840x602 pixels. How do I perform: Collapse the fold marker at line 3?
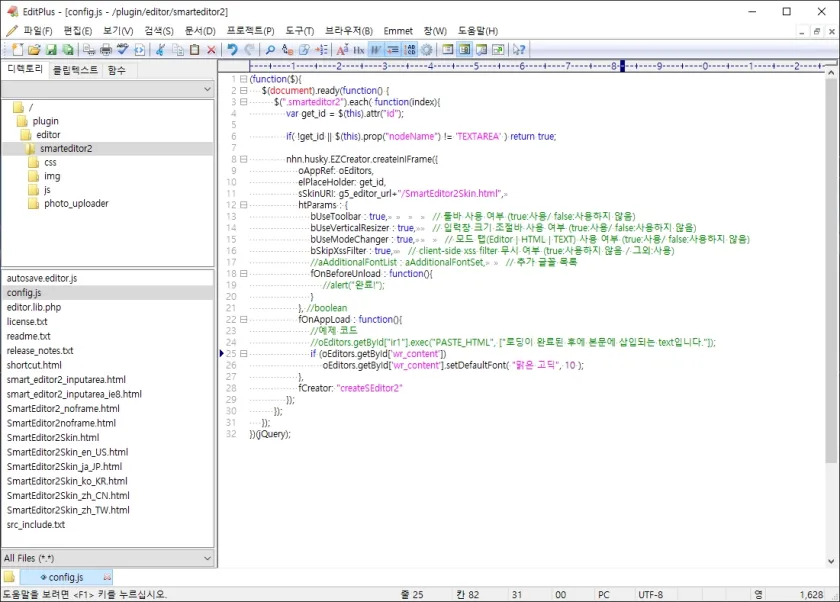pos(244,102)
